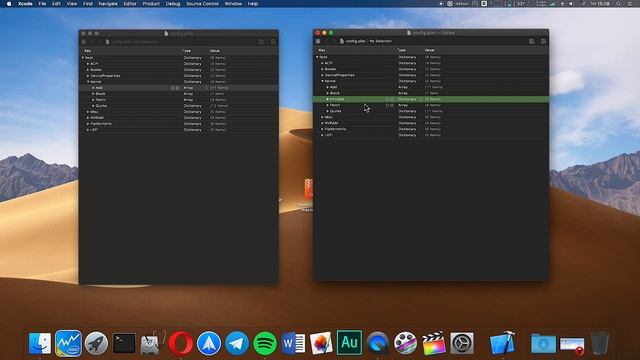This screenshot has width=640, height=360.
Task: Open Microsoft Word from the Dock
Action: [x=293, y=343]
